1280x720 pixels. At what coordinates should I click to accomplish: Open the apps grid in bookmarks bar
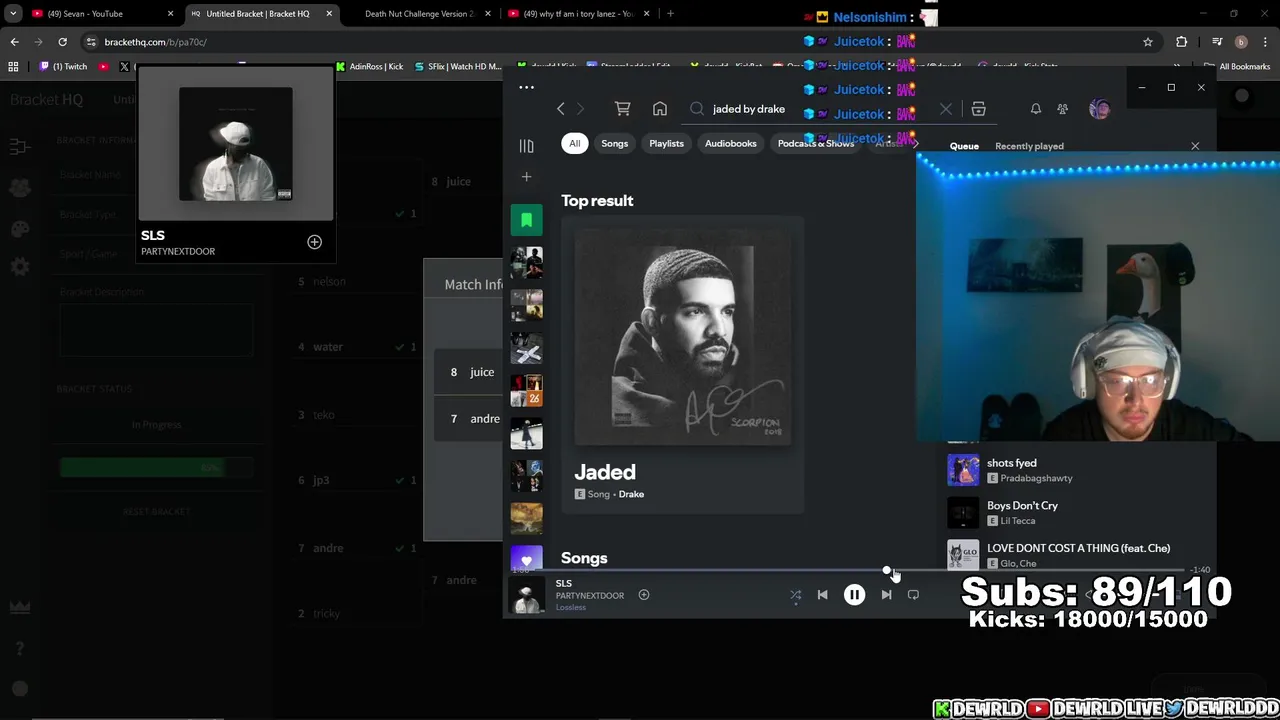[x=13, y=67]
